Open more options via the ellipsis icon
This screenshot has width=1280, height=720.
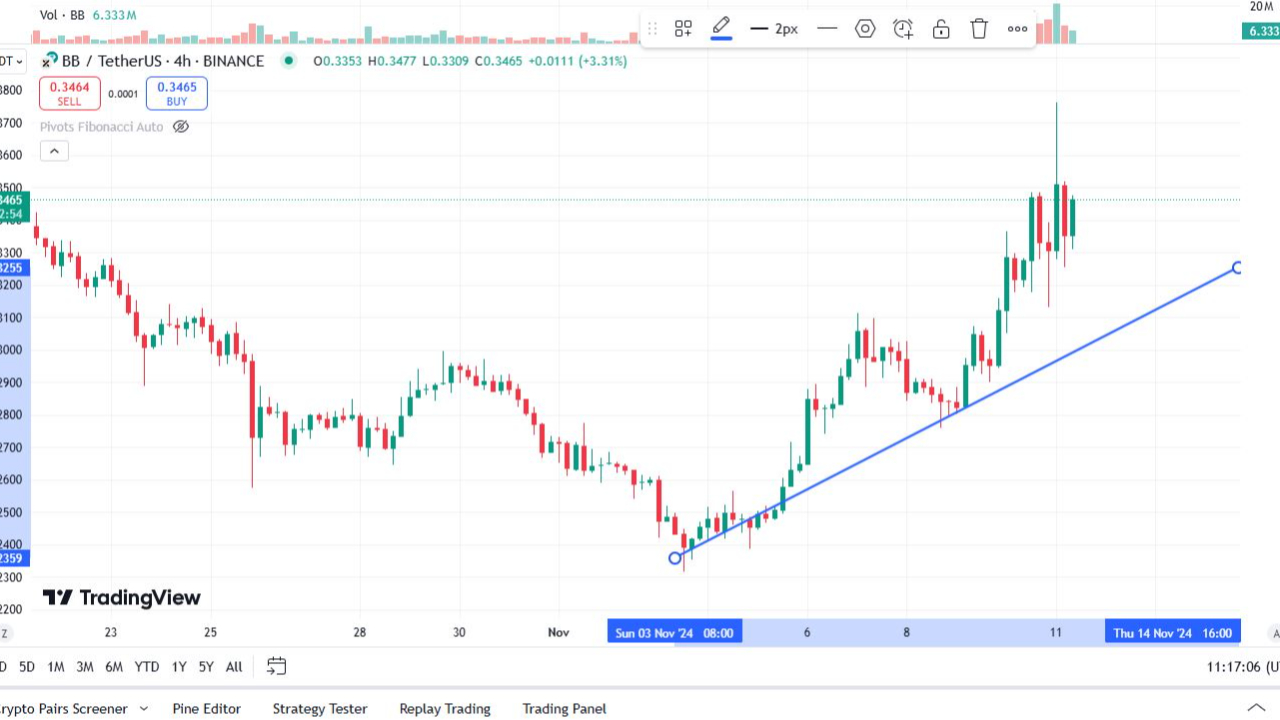1017,28
